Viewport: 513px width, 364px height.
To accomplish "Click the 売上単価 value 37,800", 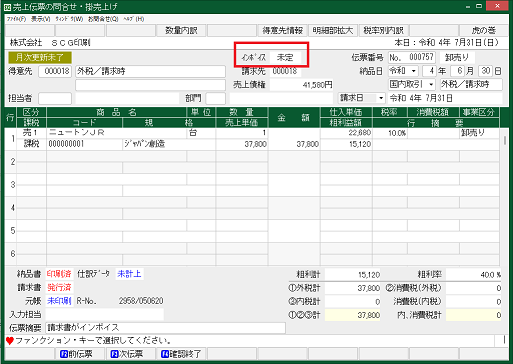I will (242, 144).
